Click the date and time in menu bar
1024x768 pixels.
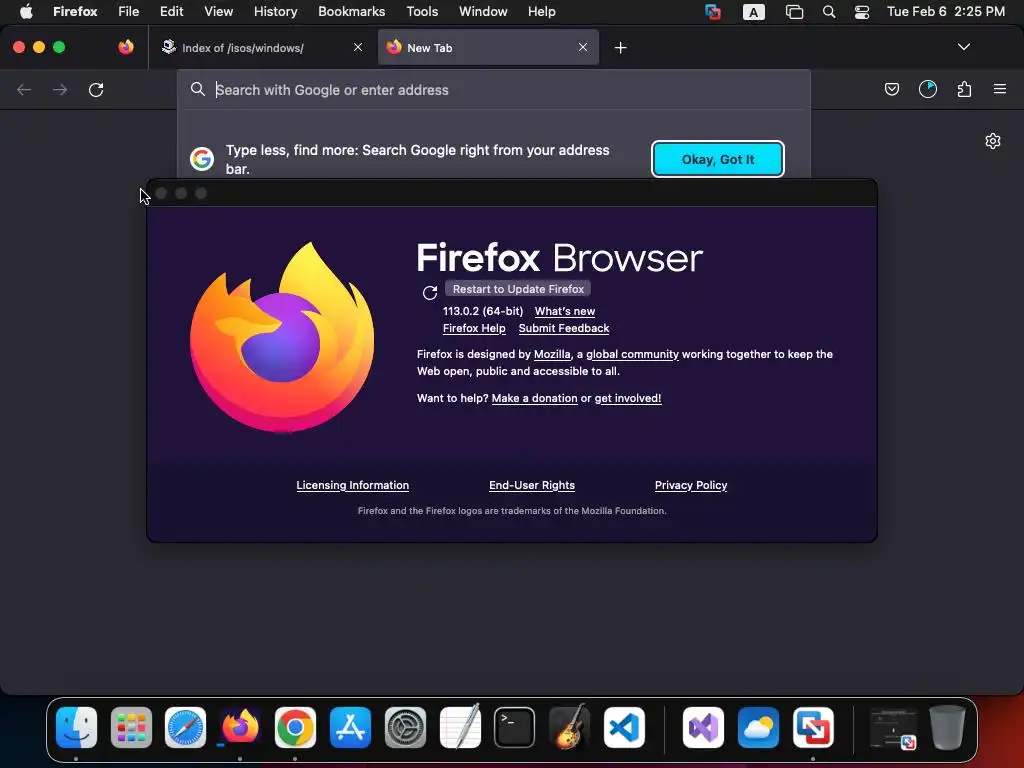[946, 12]
